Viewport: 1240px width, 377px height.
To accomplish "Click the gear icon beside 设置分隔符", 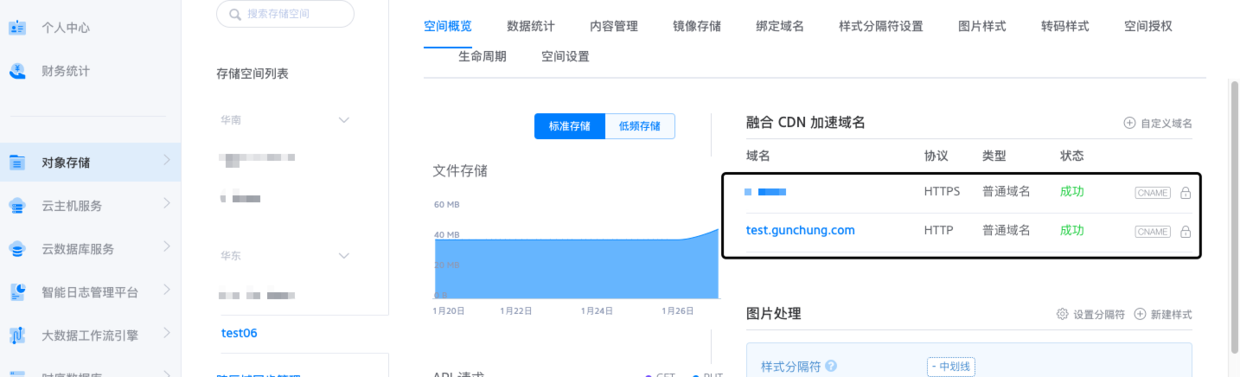I will click(x=1062, y=314).
